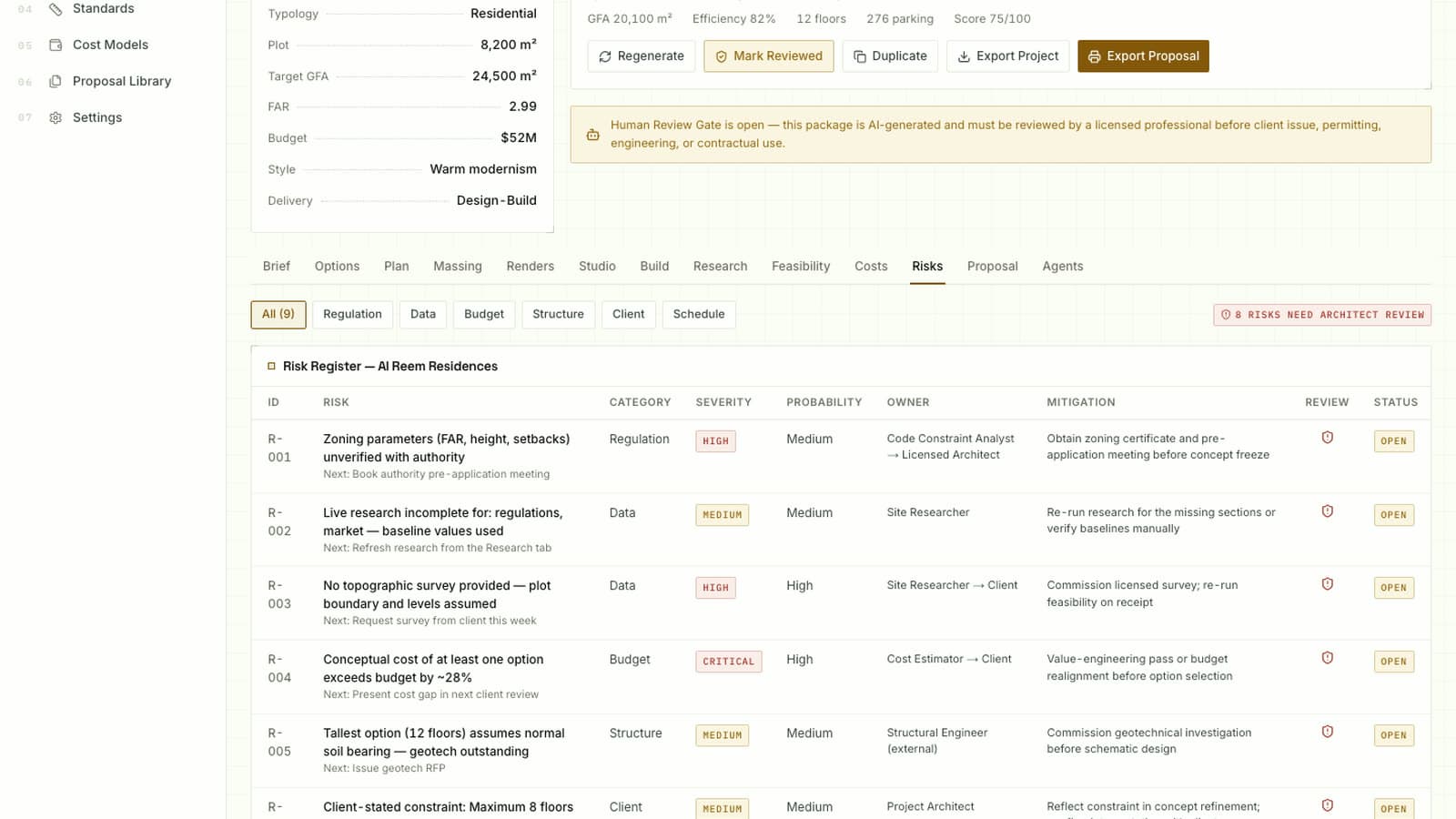The image size is (1456, 819).
Task: Filter risks by Regulation
Action: coord(352,315)
